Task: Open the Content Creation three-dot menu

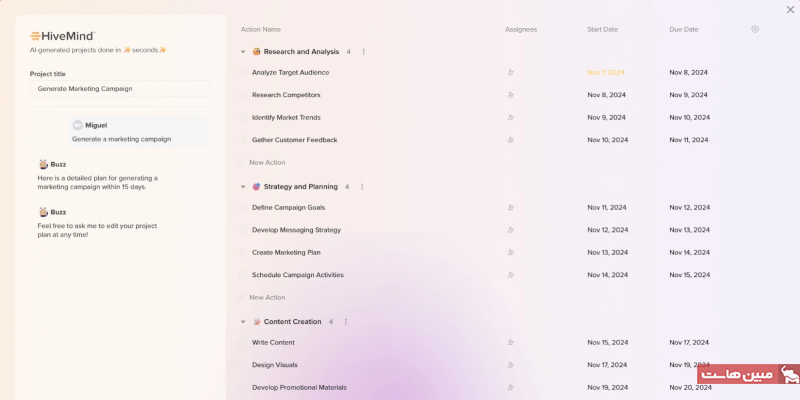Action: pyautogui.click(x=346, y=322)
